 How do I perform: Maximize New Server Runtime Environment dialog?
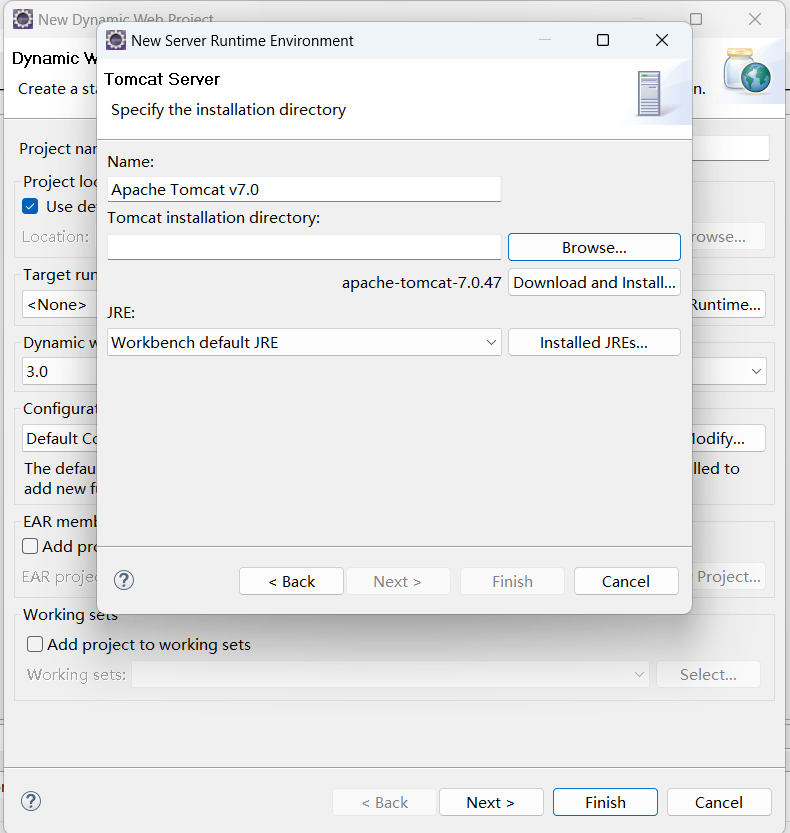click(x=603, y=40)
